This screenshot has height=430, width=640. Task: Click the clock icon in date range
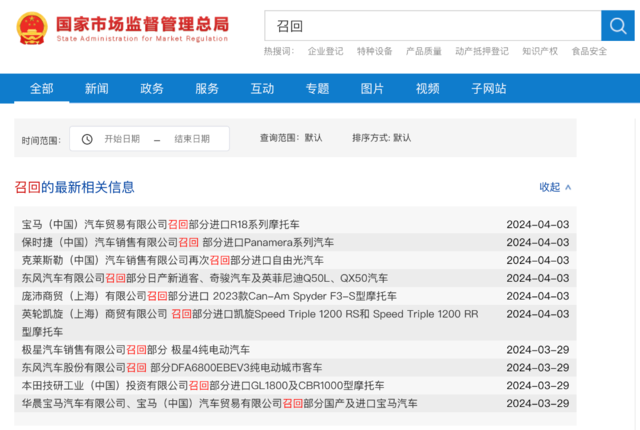pos(87,139)
